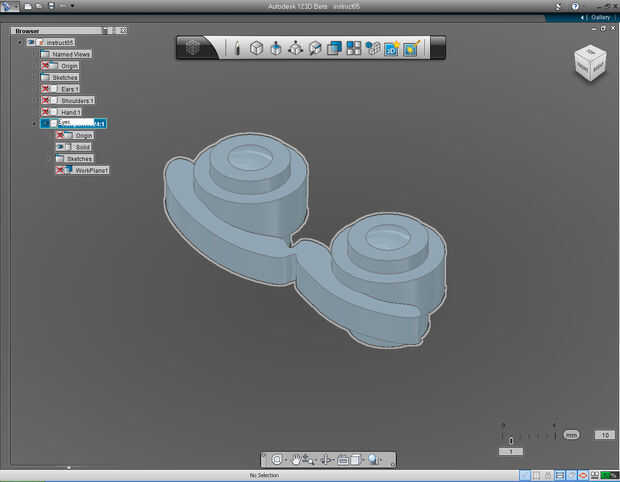Toggle visibility of selected Eyes component
620x482 pixels.
tap(45, 124)
